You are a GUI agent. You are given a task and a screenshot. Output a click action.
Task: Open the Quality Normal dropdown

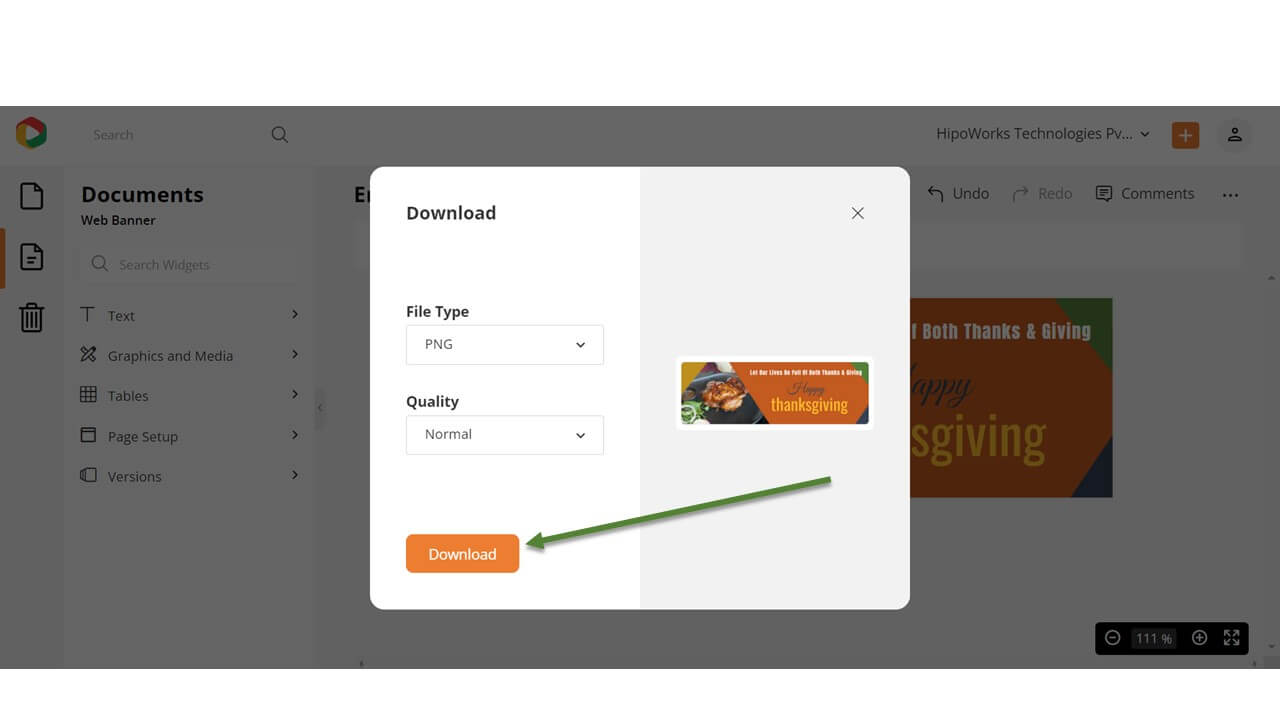504,434
